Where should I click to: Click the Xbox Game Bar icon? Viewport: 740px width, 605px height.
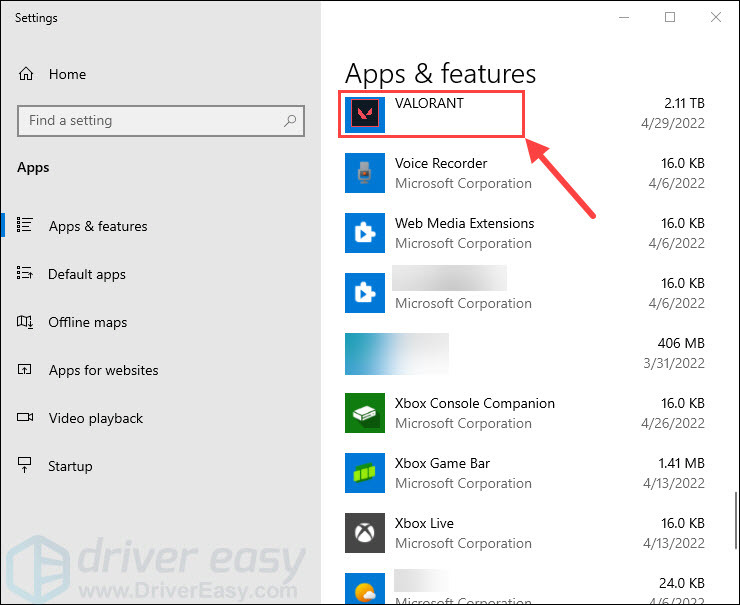365,473
